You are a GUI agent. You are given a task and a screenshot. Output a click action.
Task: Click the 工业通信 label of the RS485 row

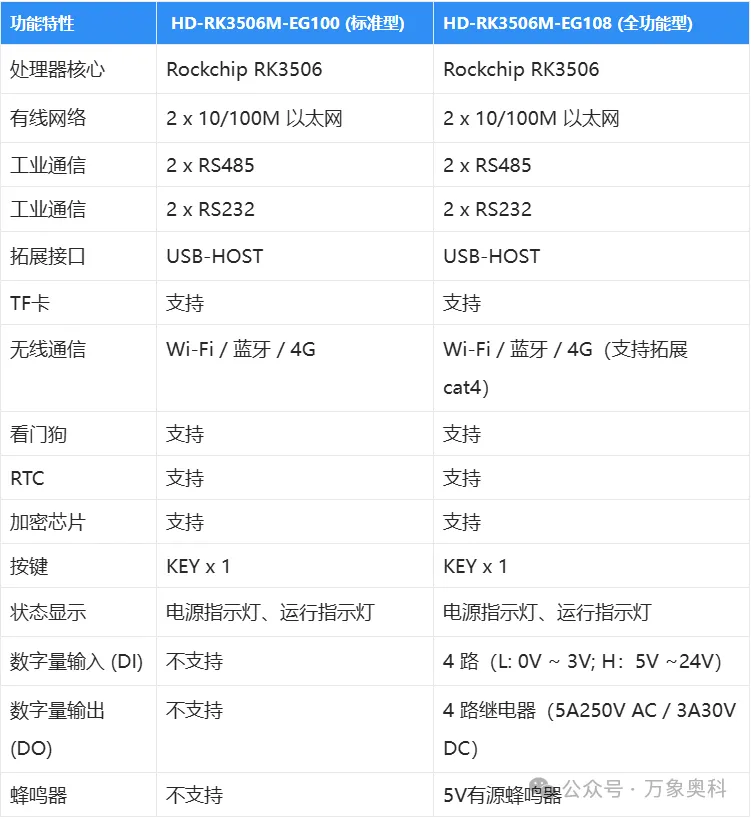(48, 165)
